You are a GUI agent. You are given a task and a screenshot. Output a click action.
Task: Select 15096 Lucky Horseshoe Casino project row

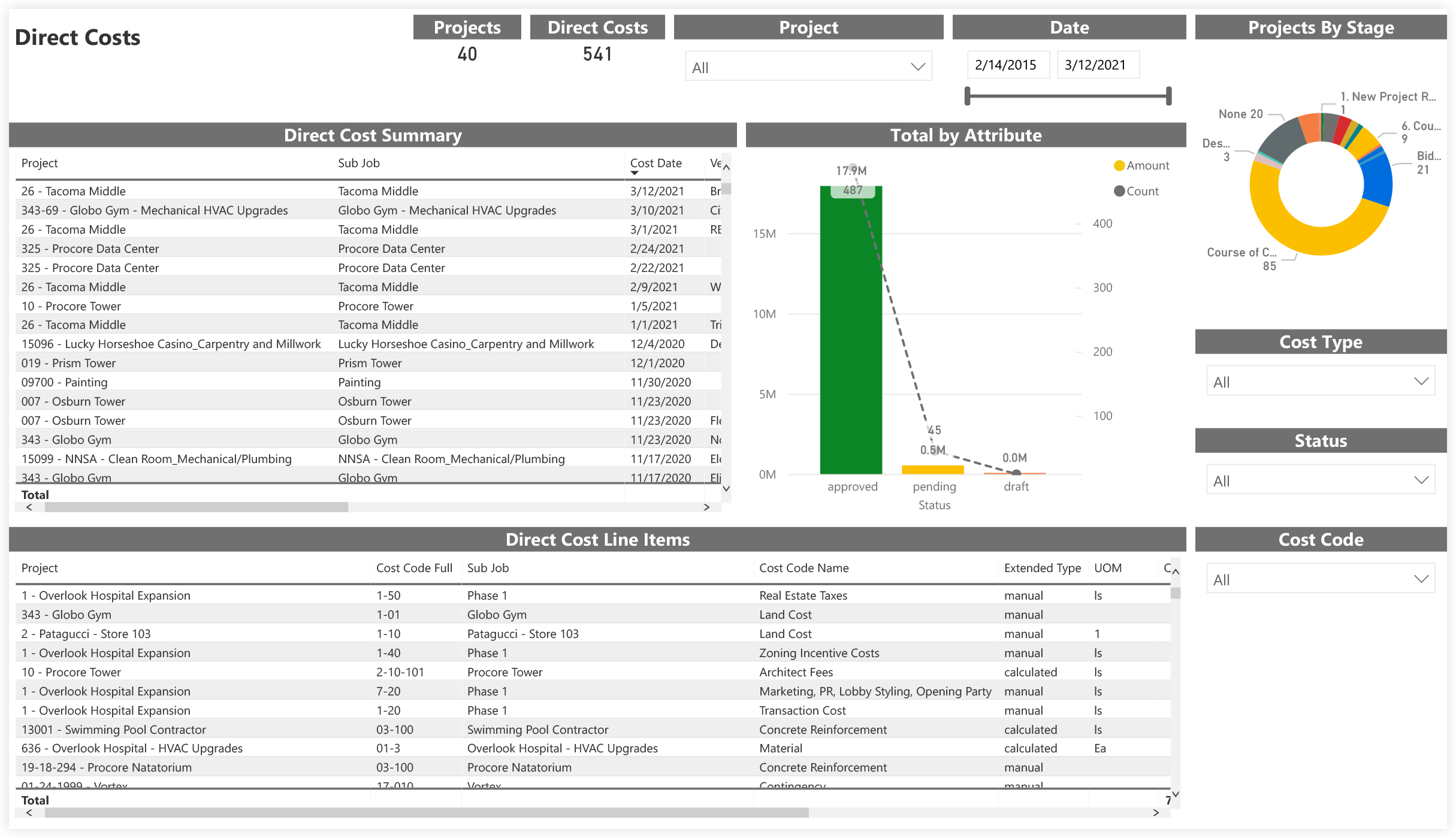click(368, 344)
